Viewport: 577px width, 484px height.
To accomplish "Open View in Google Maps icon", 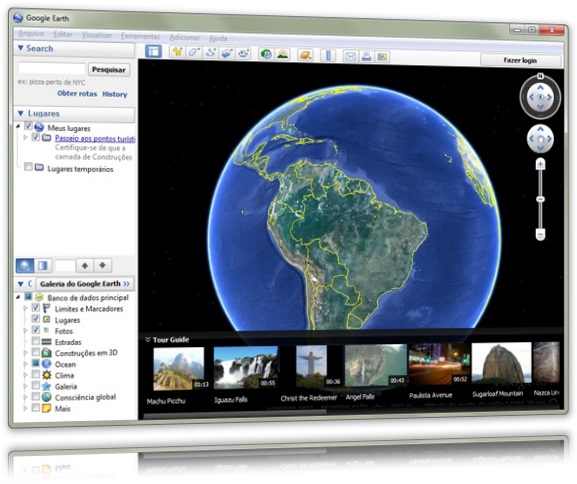I will click(x=382, y=57).
